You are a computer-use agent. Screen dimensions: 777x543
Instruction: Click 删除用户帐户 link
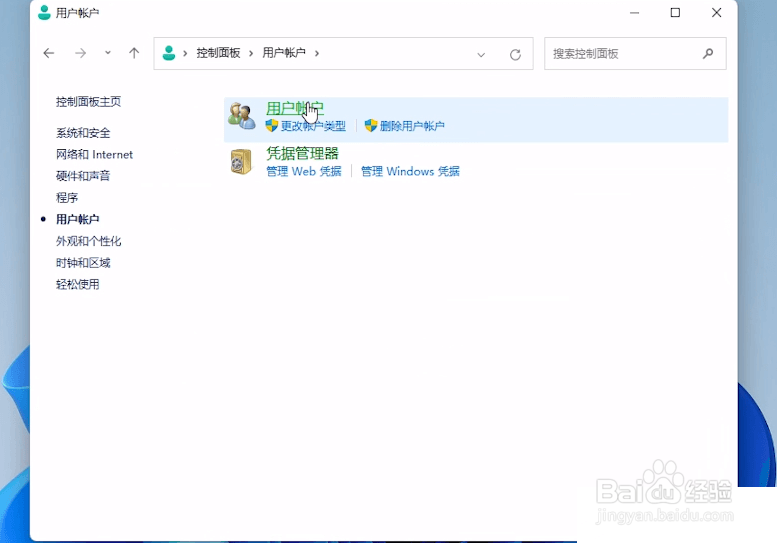(412, 126)
